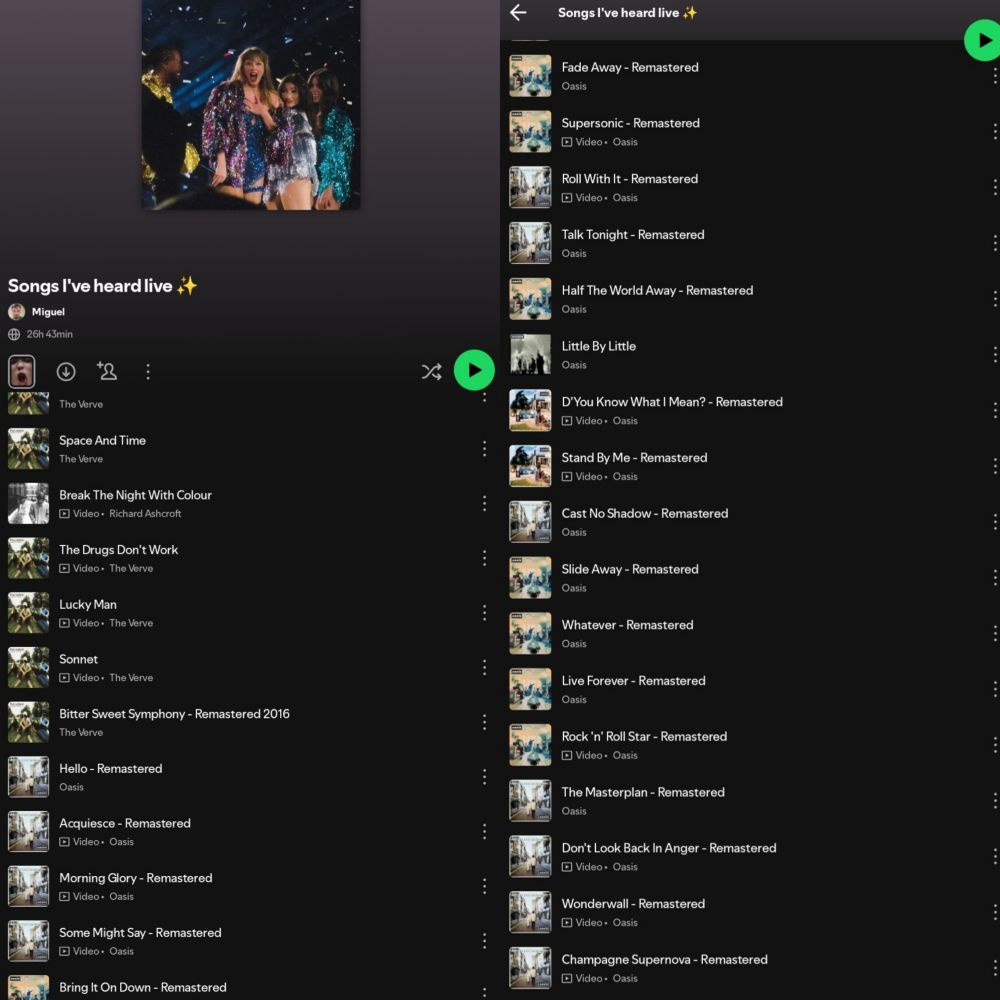1000x1000 pixels.
Task: Open playlist options three-dot menu beside invite icon
Action: coord(148,371)
